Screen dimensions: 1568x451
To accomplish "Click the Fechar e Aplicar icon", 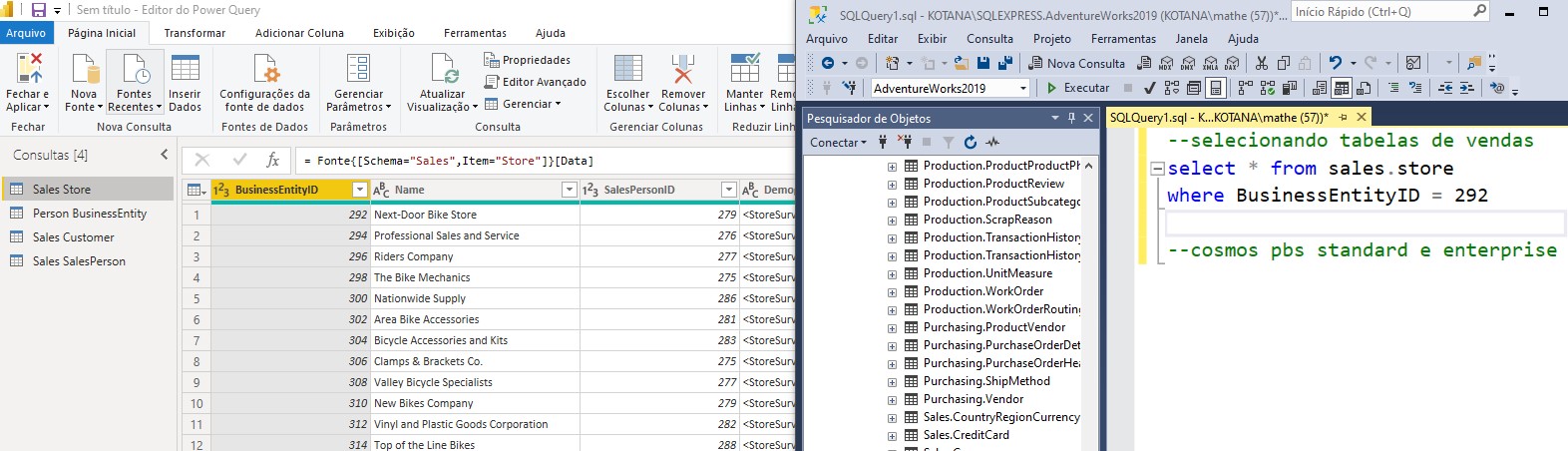I will tap(29, 70).
